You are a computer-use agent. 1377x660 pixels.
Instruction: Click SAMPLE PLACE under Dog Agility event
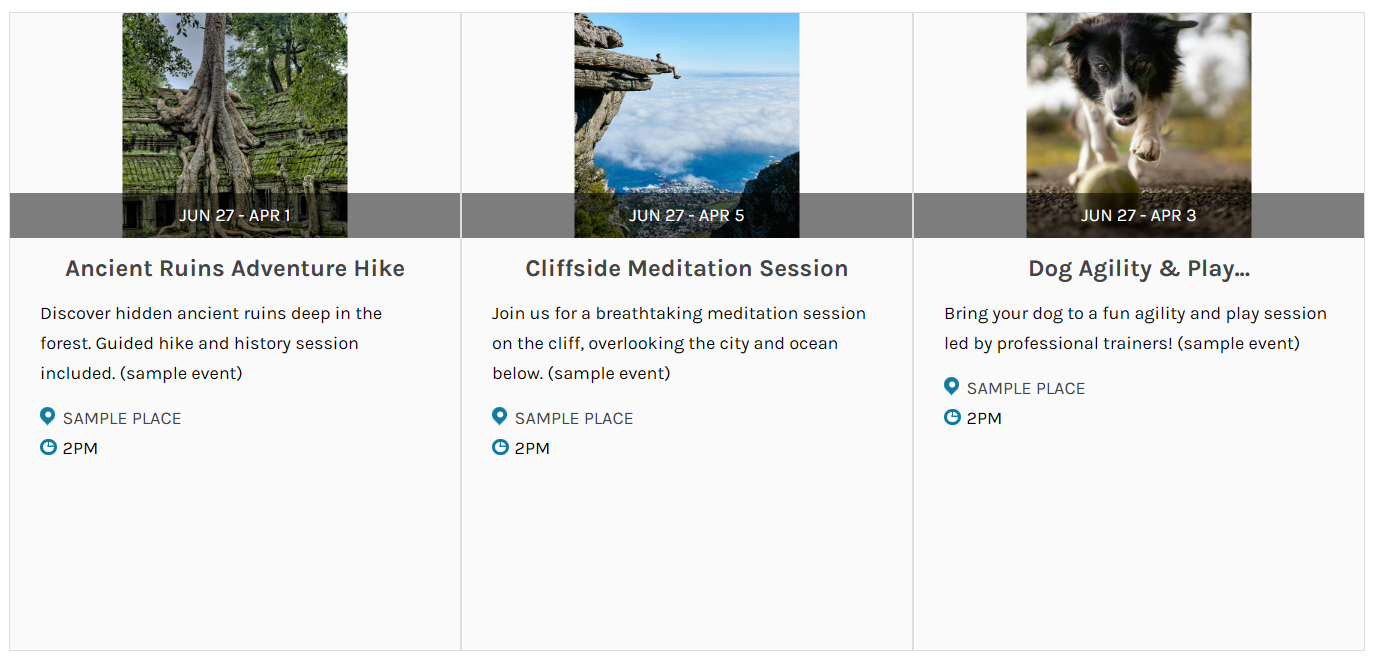[x=1026, y=388]
